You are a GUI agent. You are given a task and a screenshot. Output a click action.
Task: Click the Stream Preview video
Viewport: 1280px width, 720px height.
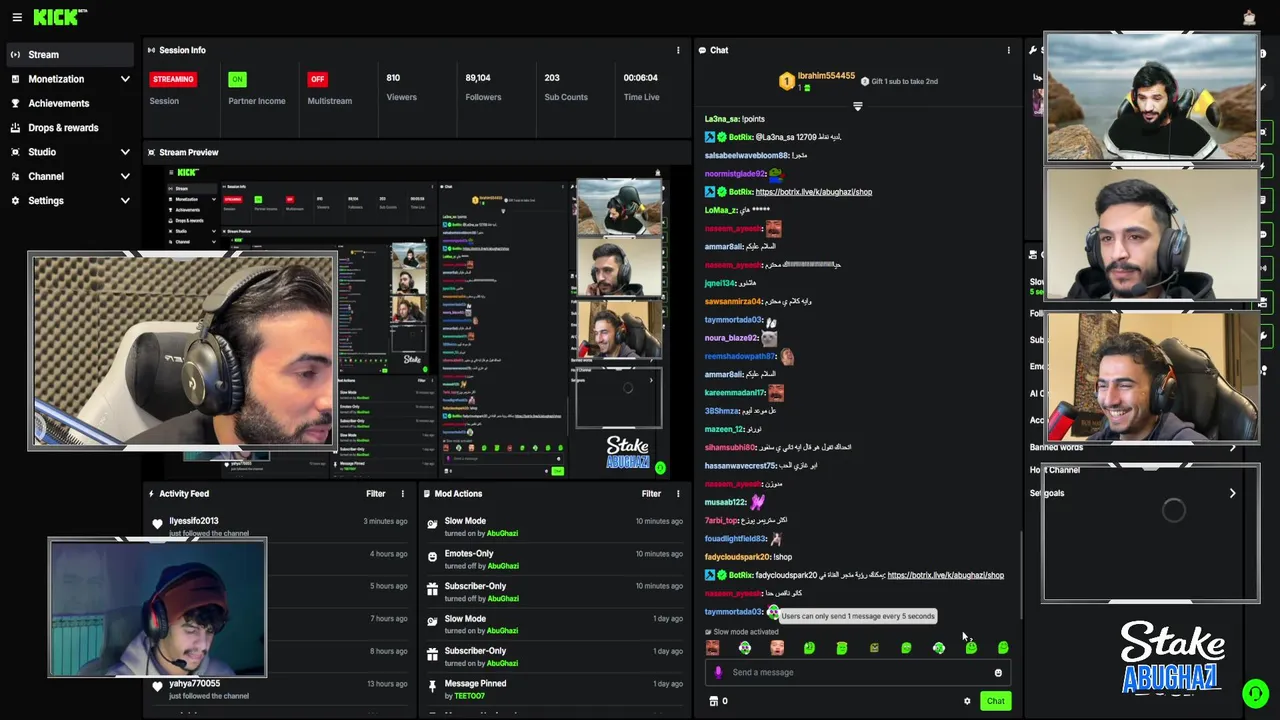418,320
